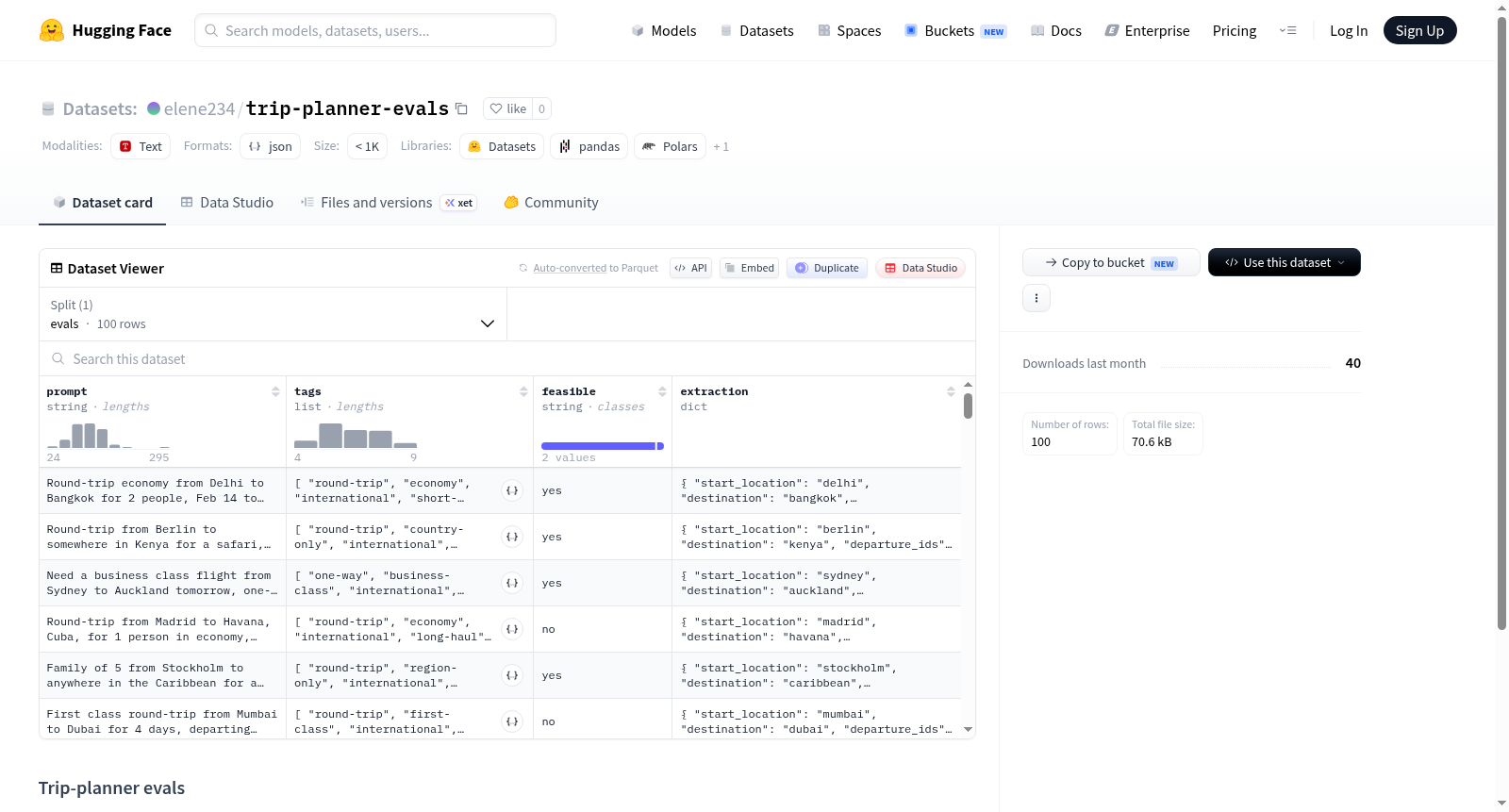Switch to the Community tab
Viewport: 1509px width, 812px height.
pyautogui.click(x=551, y=202)
